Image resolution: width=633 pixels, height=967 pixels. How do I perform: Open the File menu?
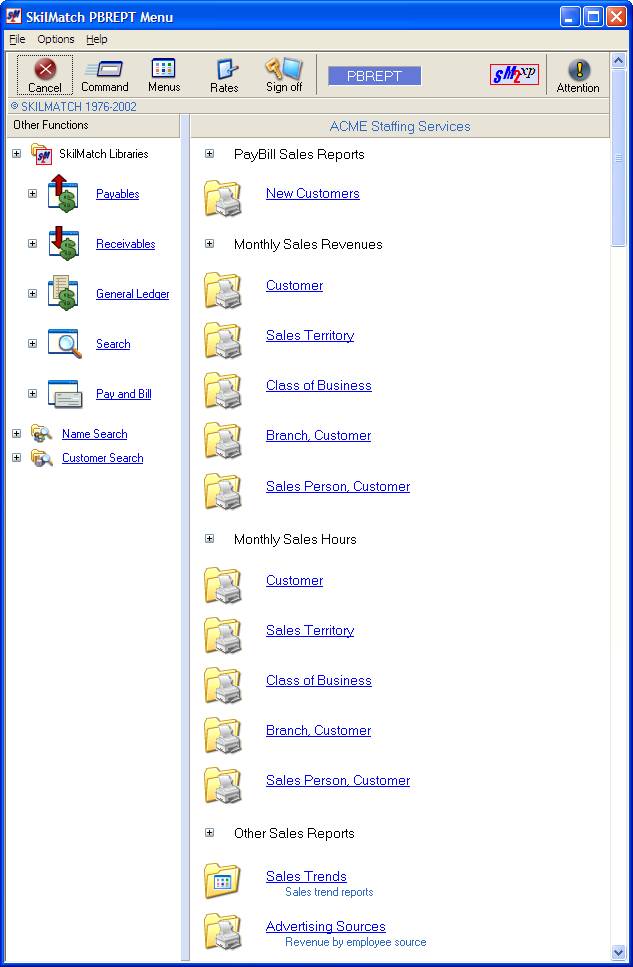(17, 39)
